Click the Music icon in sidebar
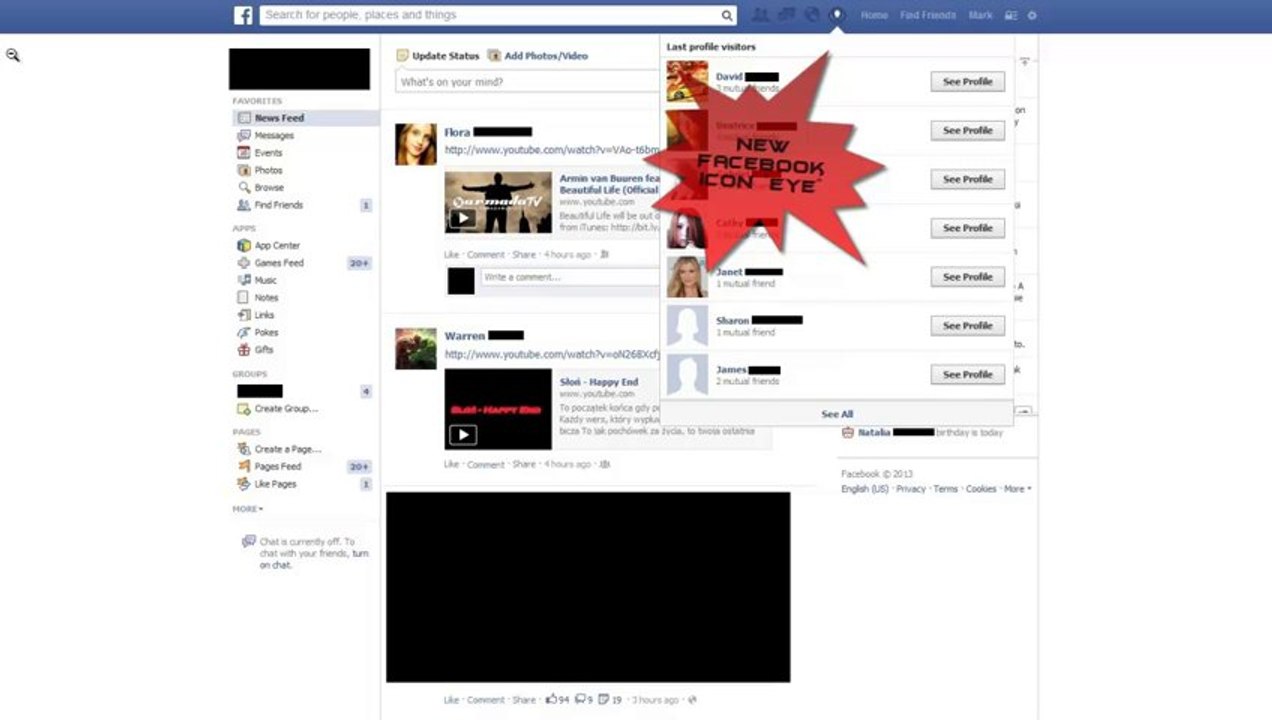 click(244, 280)
